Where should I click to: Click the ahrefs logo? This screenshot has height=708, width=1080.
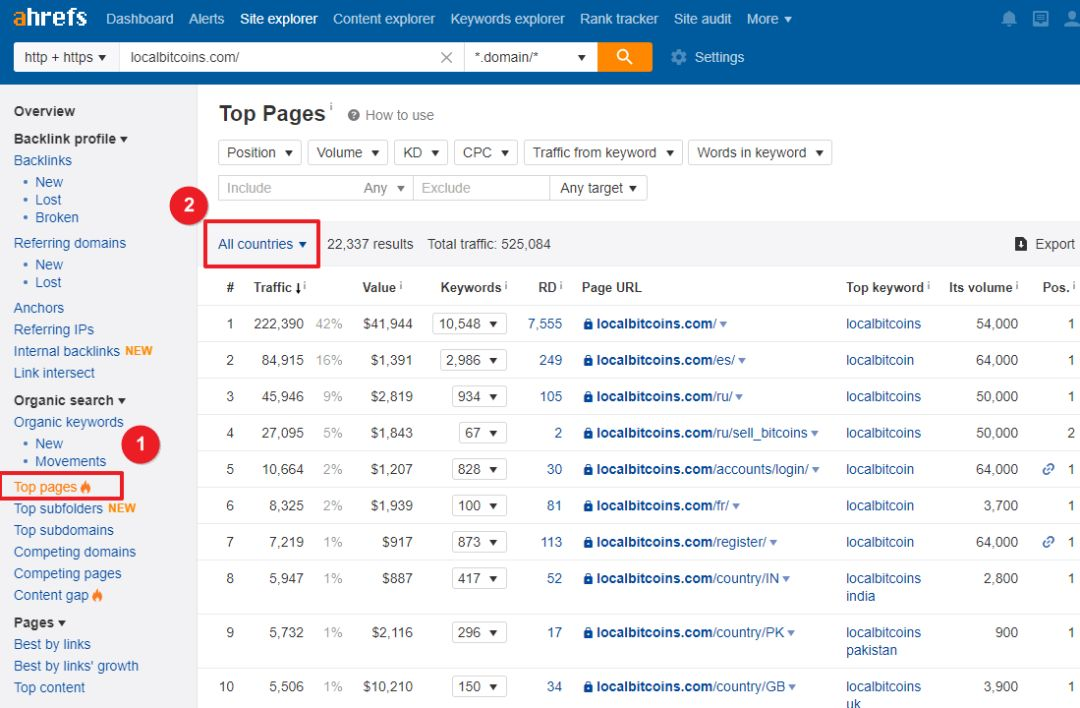[x=50, y=18]
